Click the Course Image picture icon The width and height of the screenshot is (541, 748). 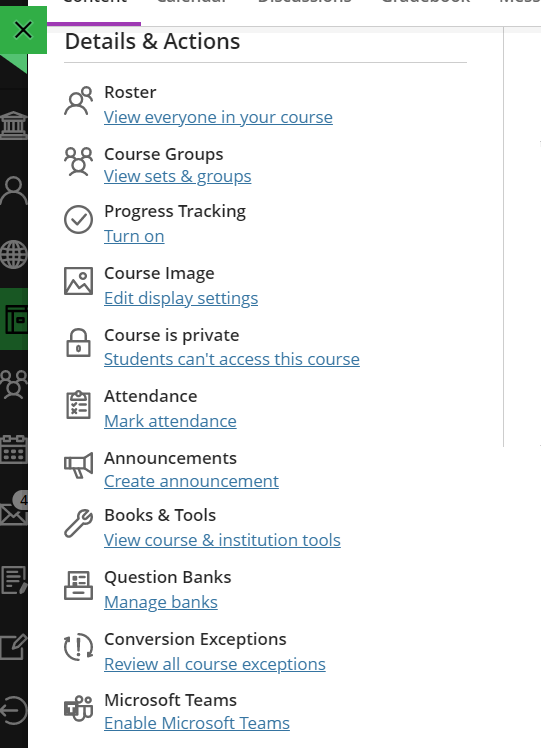pyautogui.click(x=78, y=281)
